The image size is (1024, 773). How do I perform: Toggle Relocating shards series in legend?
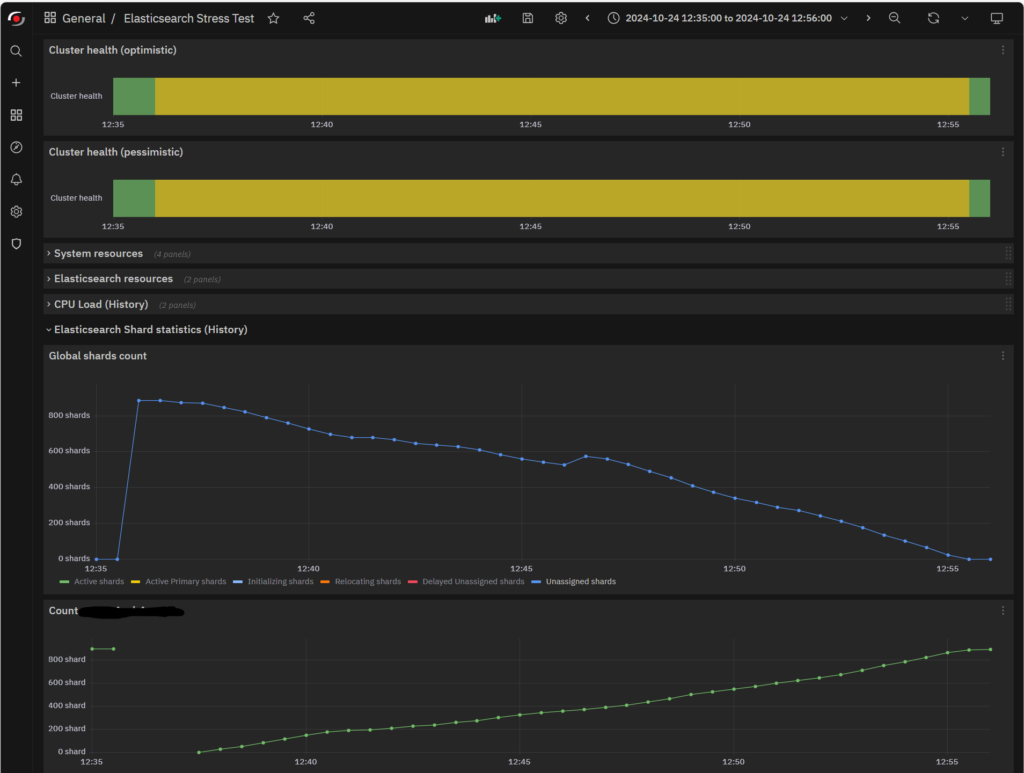pos(368,582)
